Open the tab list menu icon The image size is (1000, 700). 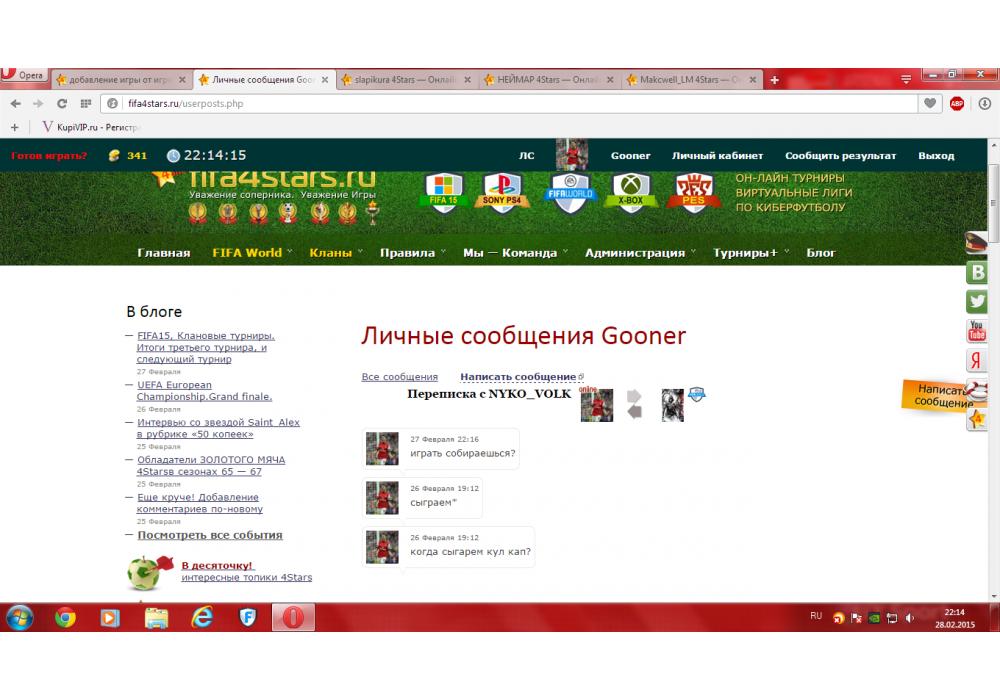[x=906, y=79]
